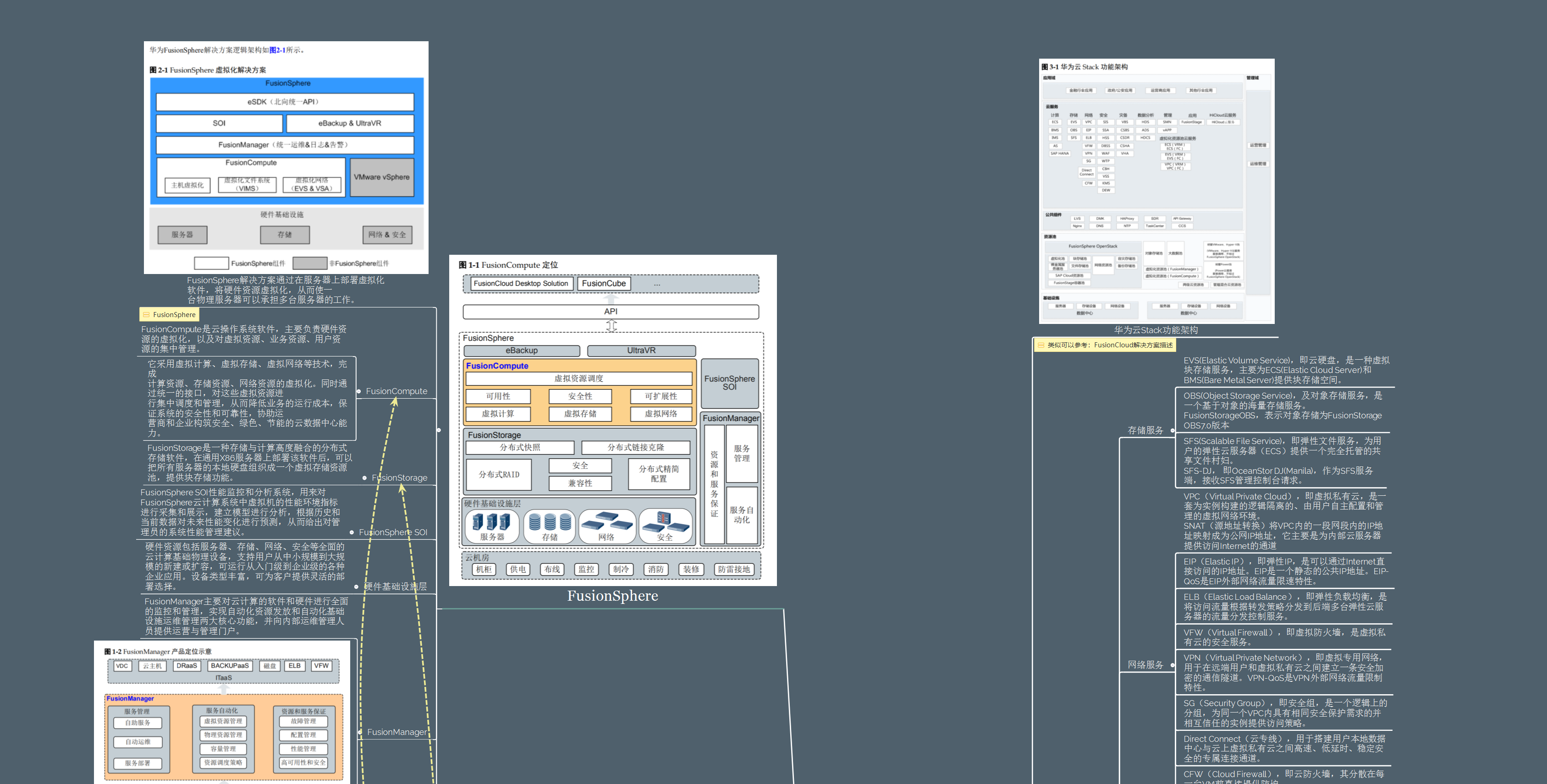Click the VPC (Virtual Private Cloud) description node
The height and width of the screenshot is (784, 1547).
[x=1284, y=521]
